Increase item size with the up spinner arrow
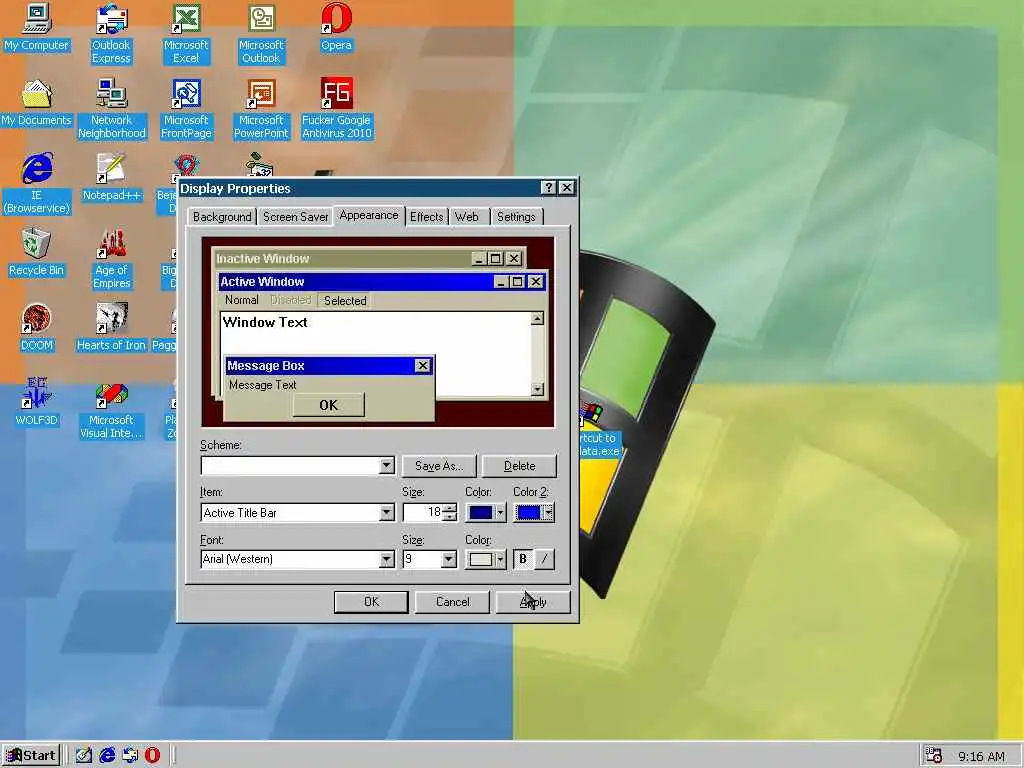 pyautogui.click(x=449, y=508)
